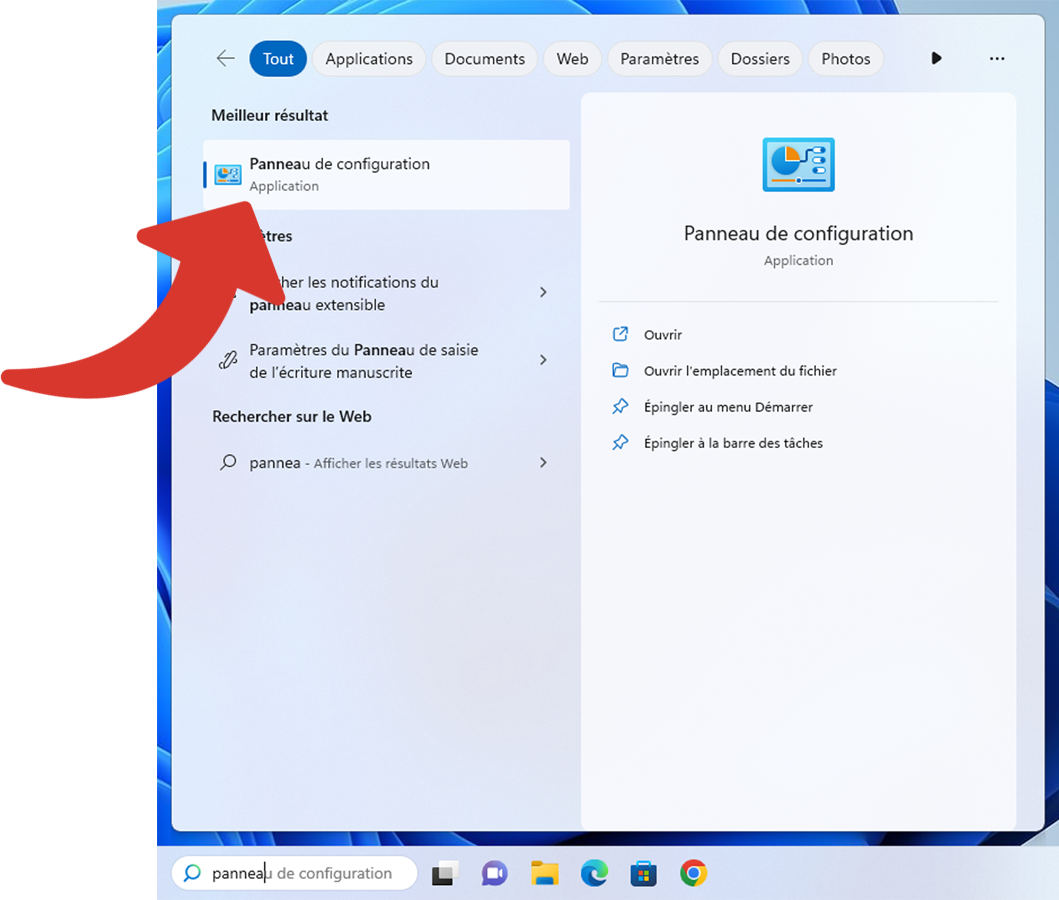Expand the handwriting panel settings chevron
1059x900 pixels.
click(543, 360)
